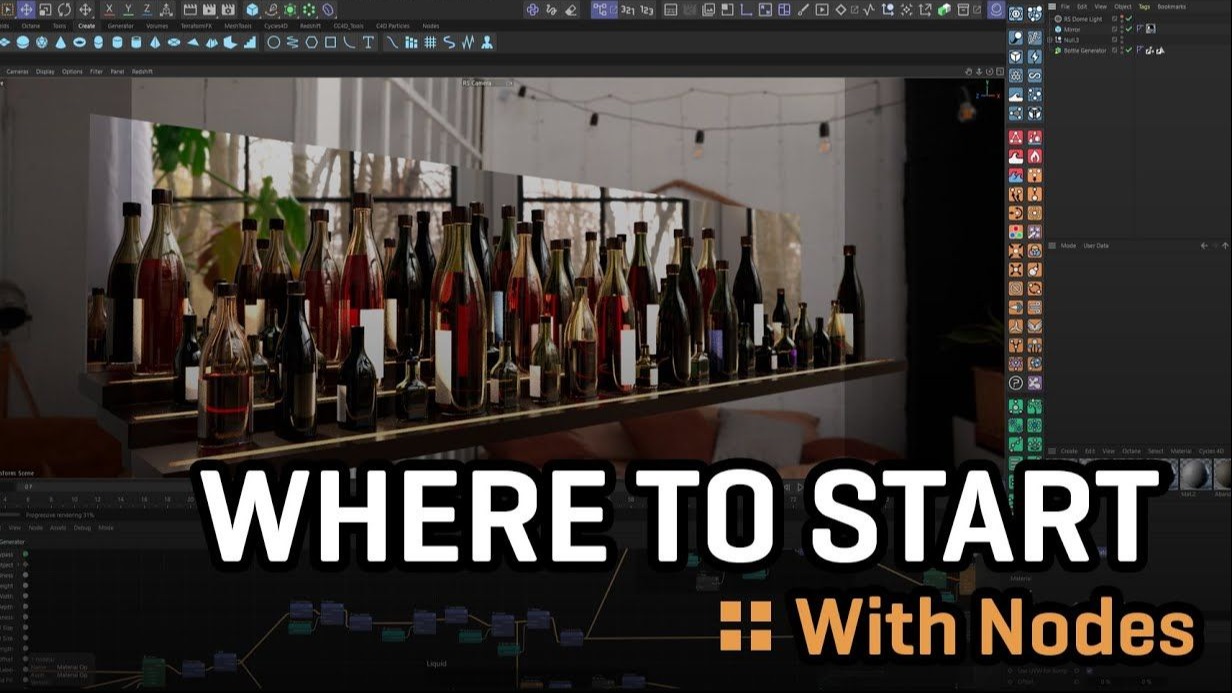Switch to the Generator palette tab
This screenshot has height=693, width=1232.
tap(121, 26)
